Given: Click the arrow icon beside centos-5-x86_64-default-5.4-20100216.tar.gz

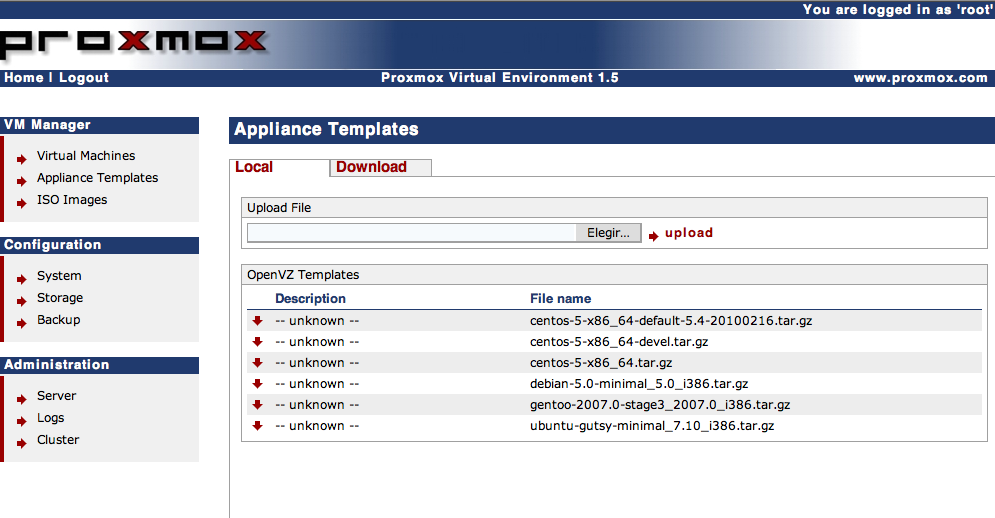Looking at the screenshot, I should coord(257,321).
